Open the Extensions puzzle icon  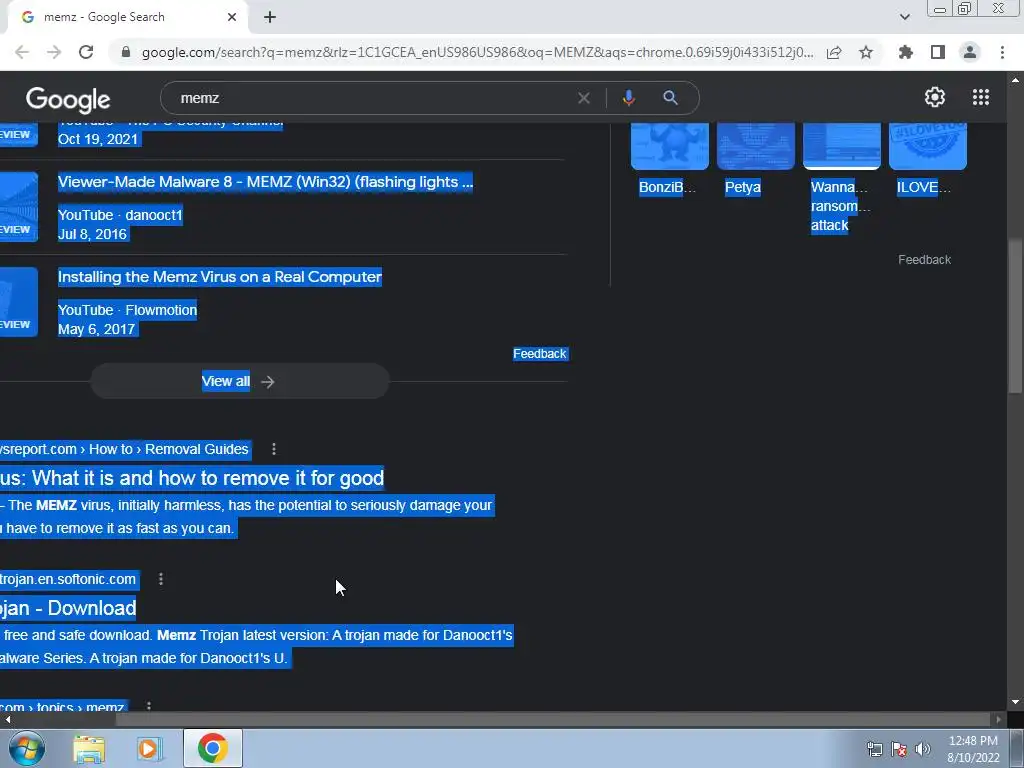(x=906, y=52)
